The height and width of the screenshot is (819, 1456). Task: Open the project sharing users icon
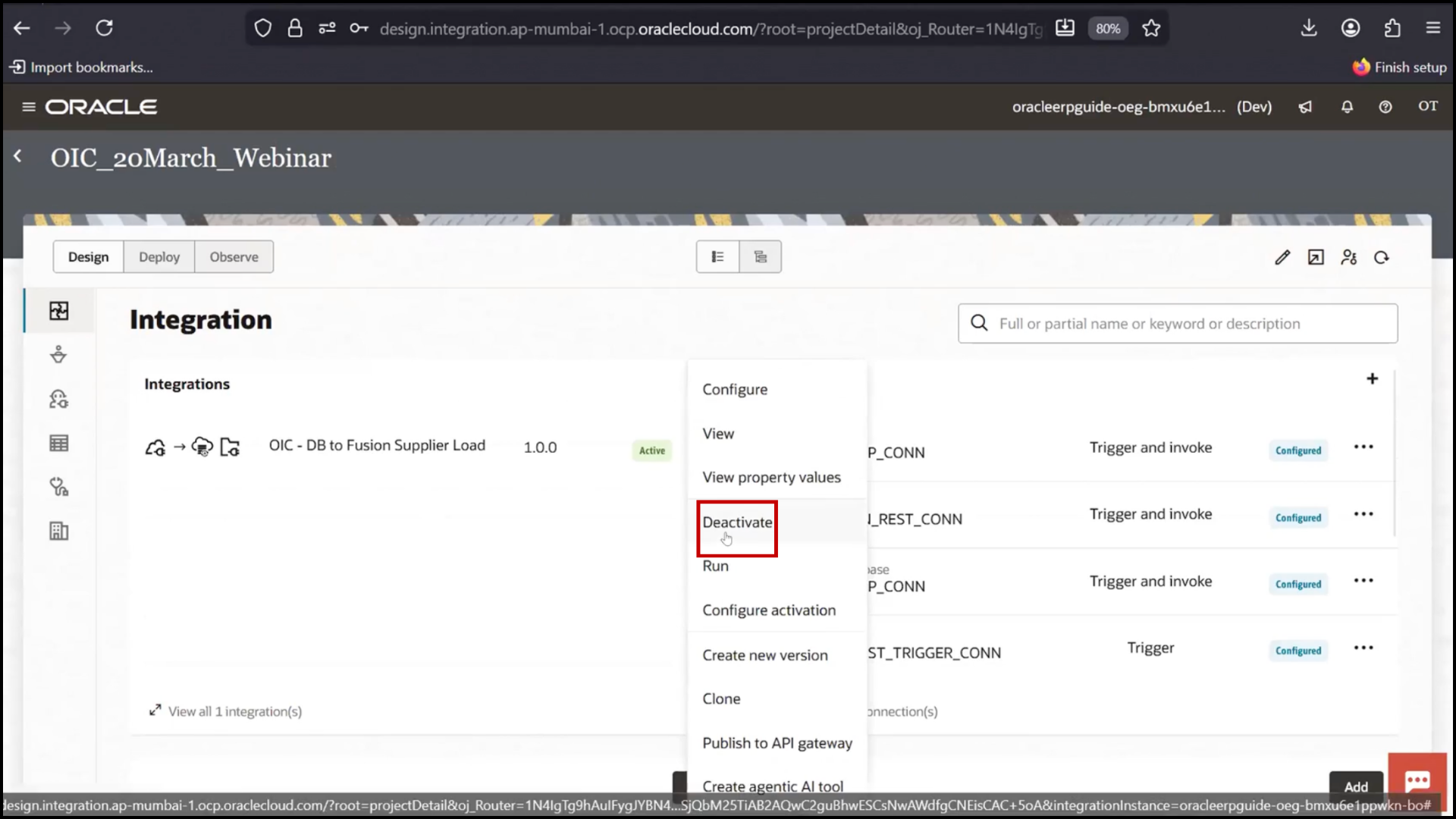coord(1348,258)
